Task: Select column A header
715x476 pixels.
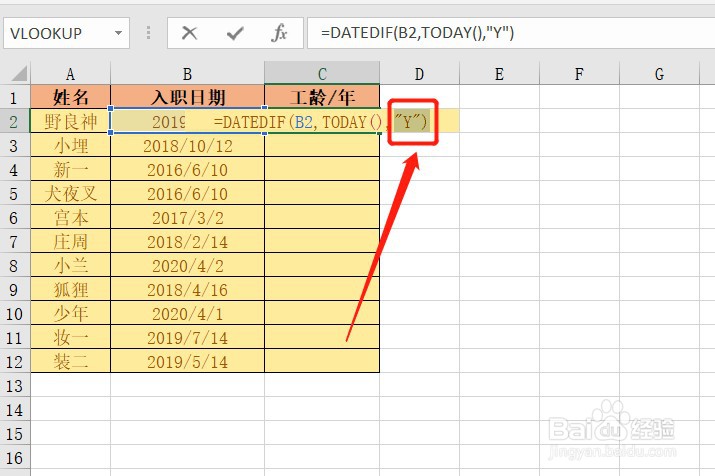Action: 70,73
